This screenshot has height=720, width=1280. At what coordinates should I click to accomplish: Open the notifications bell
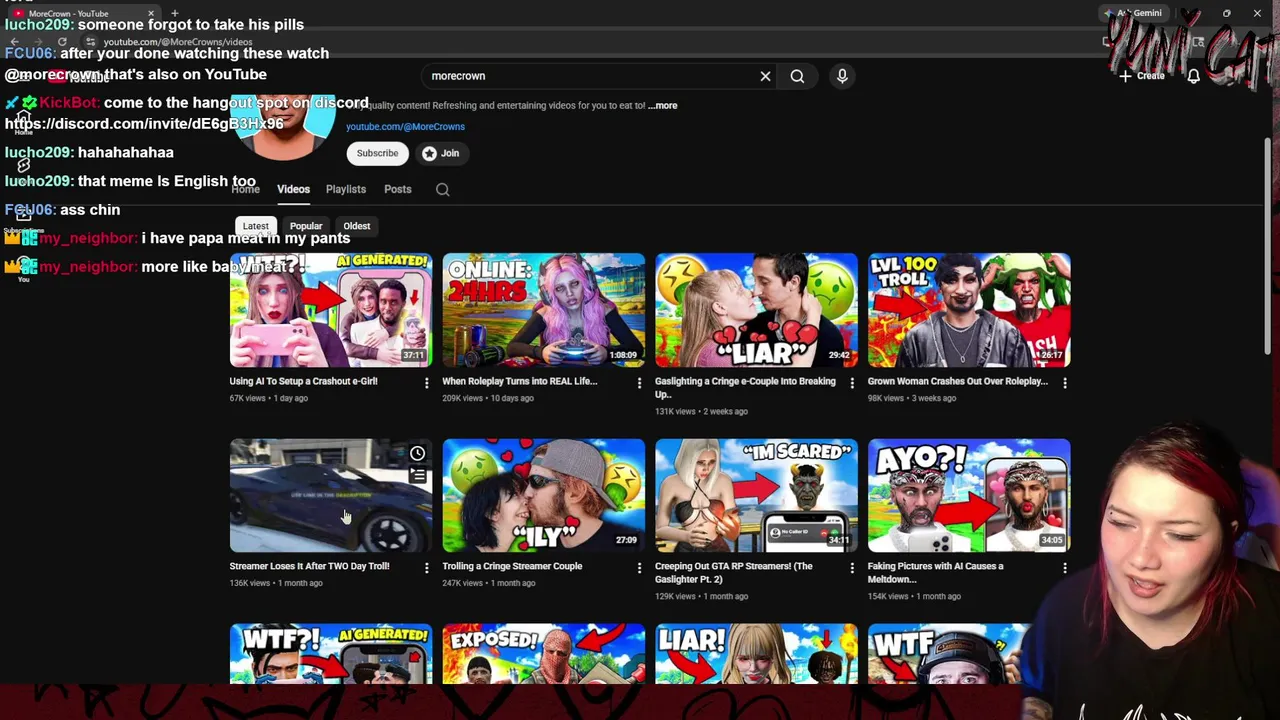pos(1193,76)
